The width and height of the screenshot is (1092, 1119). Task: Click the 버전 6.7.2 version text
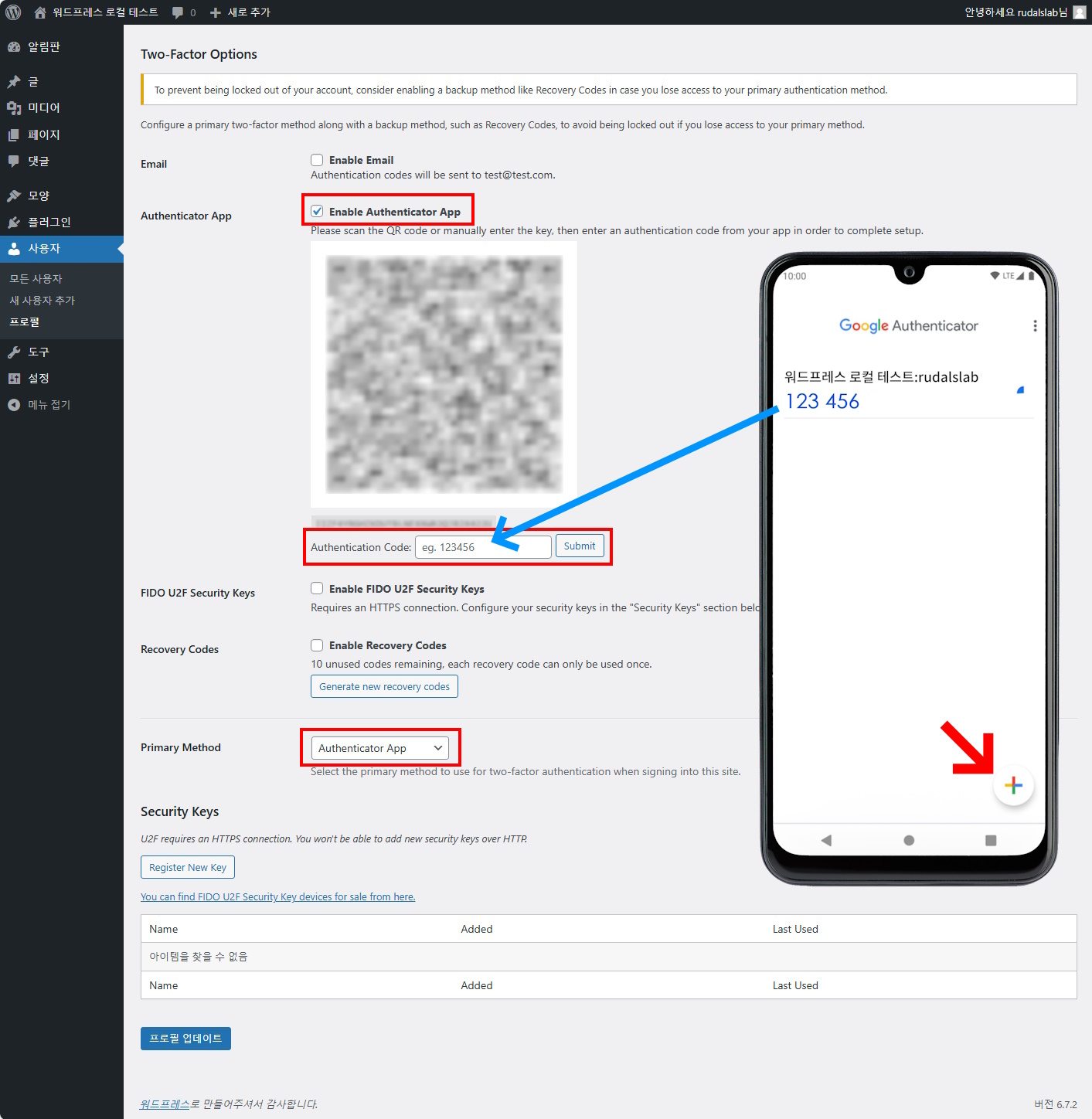click(x=1056, y=1104)
